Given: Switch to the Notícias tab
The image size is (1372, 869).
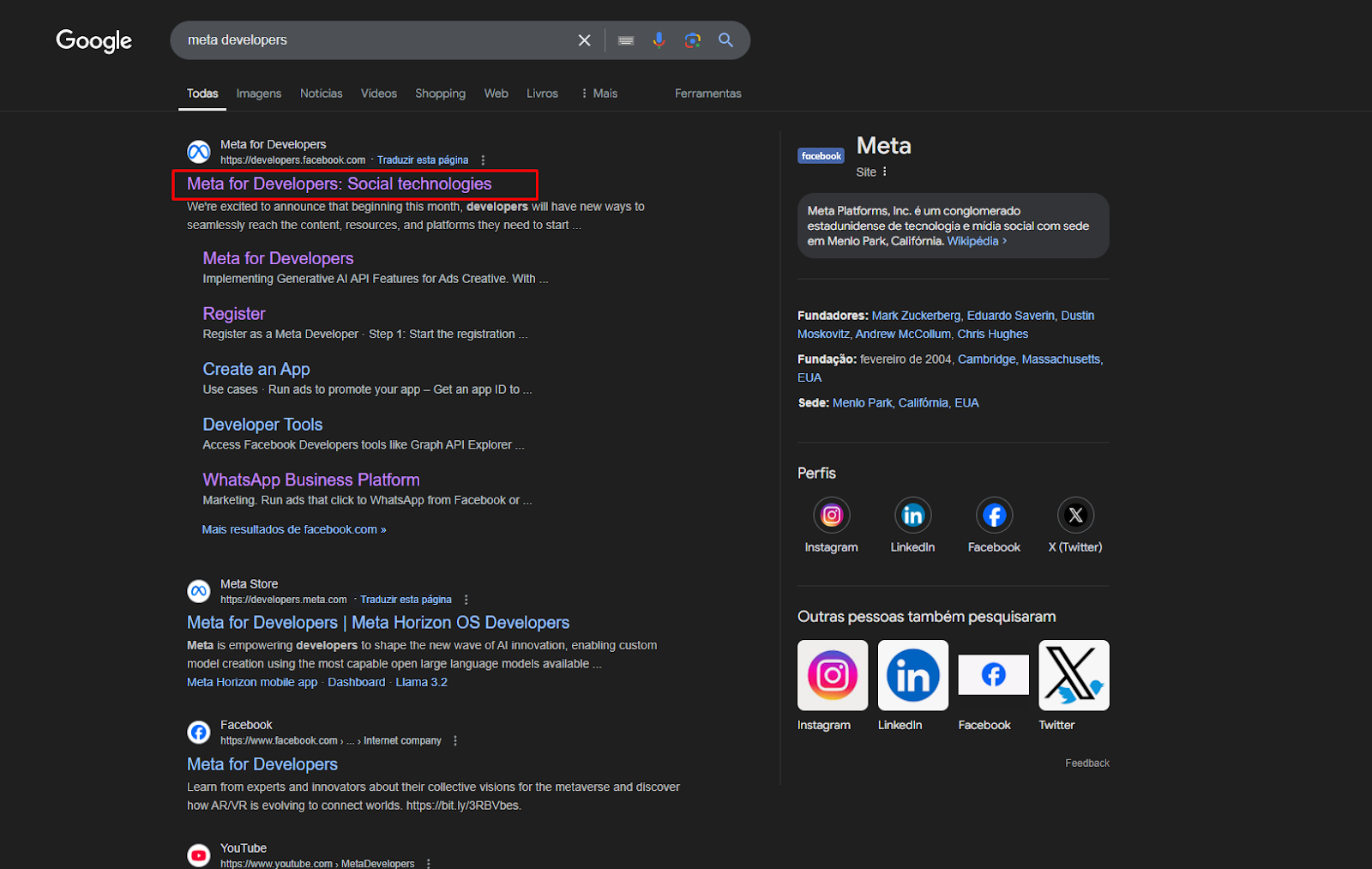Looking at the screenshot, I should click(x=321, y=94).
